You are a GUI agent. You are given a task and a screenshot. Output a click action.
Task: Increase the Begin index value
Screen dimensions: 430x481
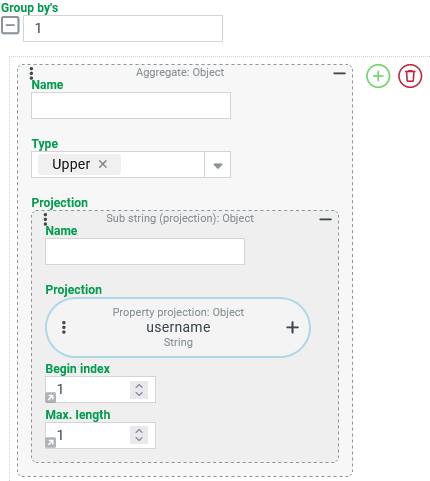coord(139,386)
